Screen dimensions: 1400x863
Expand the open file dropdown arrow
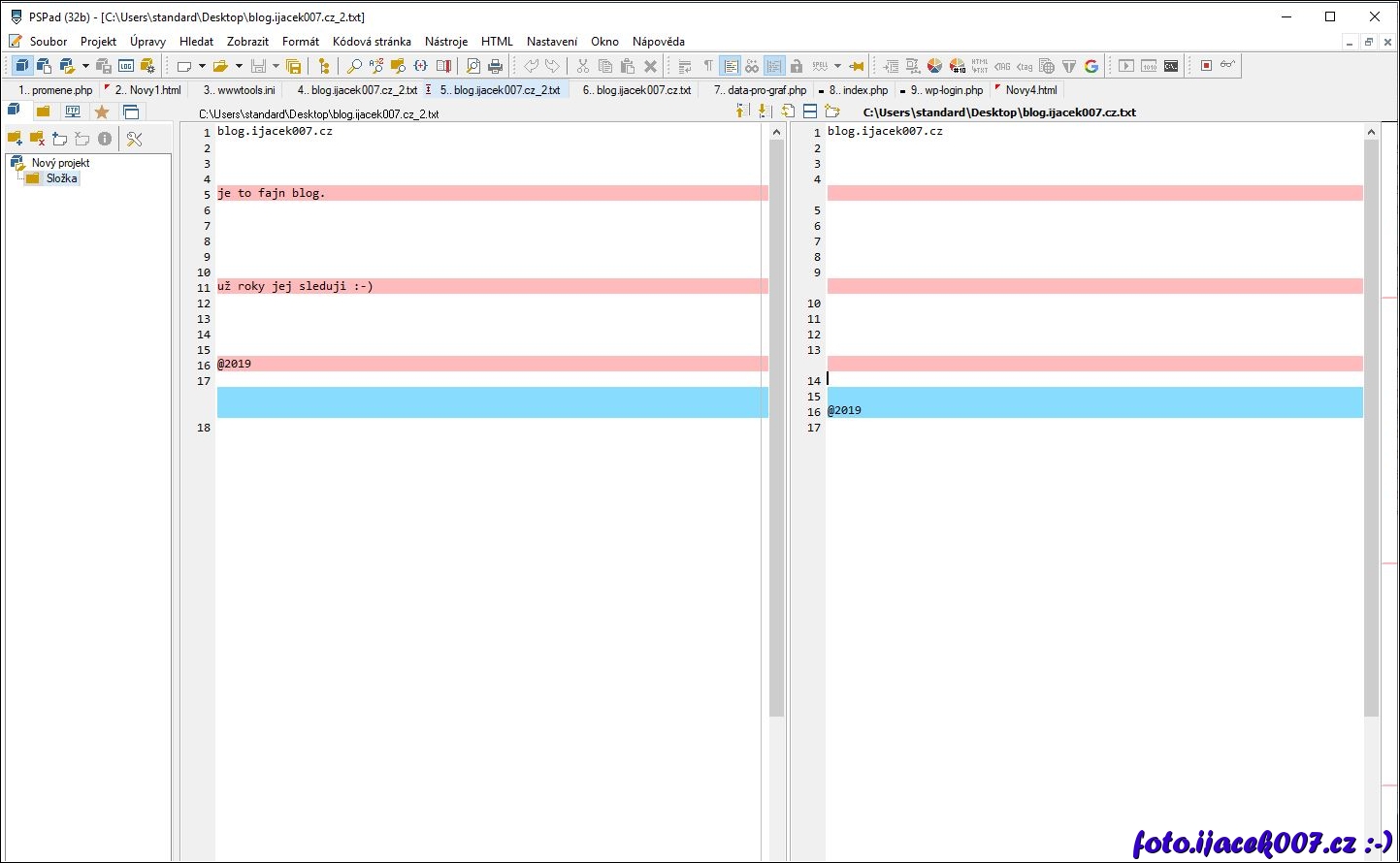(239, 66)
